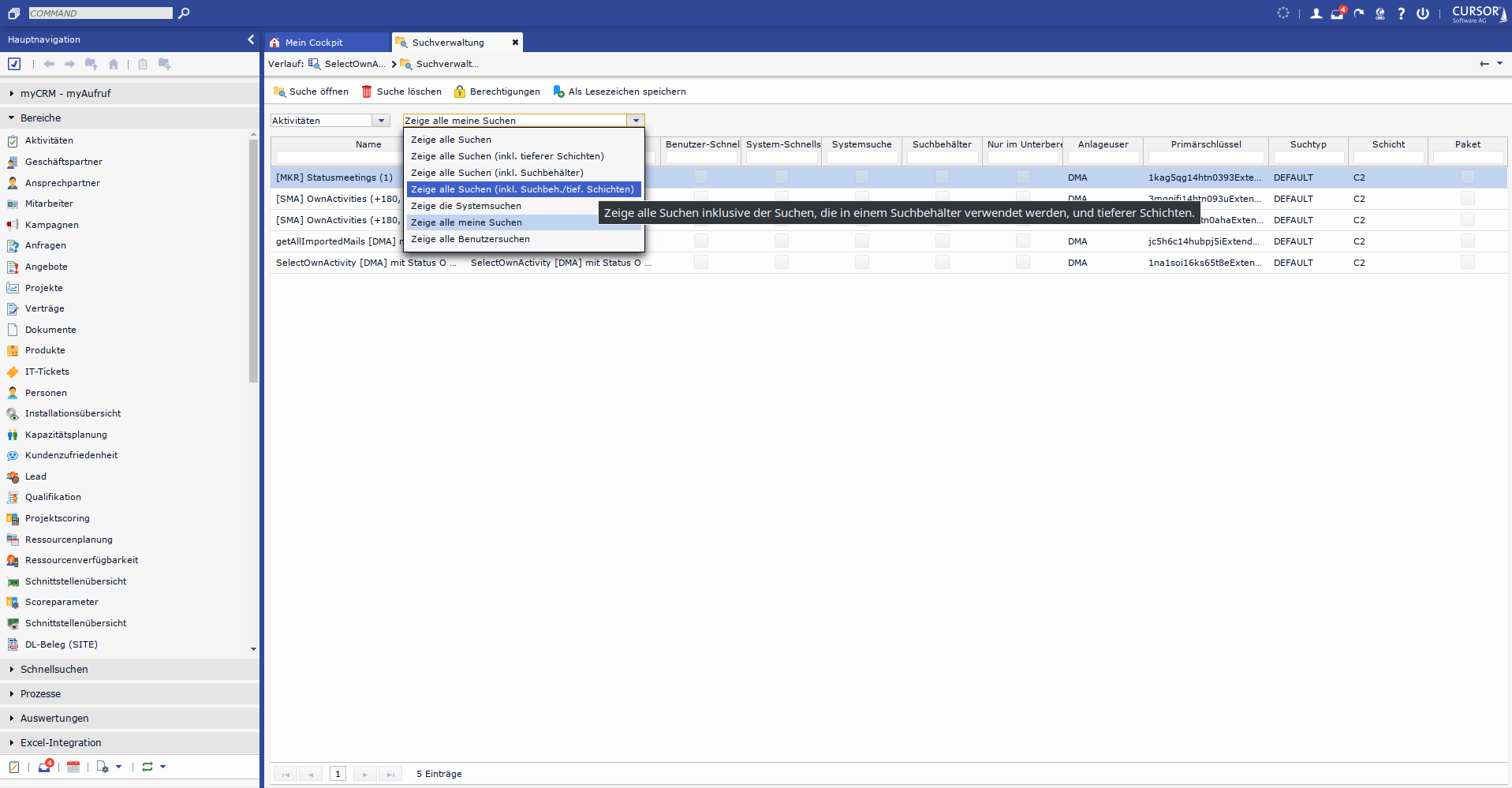The height and width of the screenshot is (788, 1512).
Task: Open the calendar icon in bottom toolbar
Action: coord(73,767)
